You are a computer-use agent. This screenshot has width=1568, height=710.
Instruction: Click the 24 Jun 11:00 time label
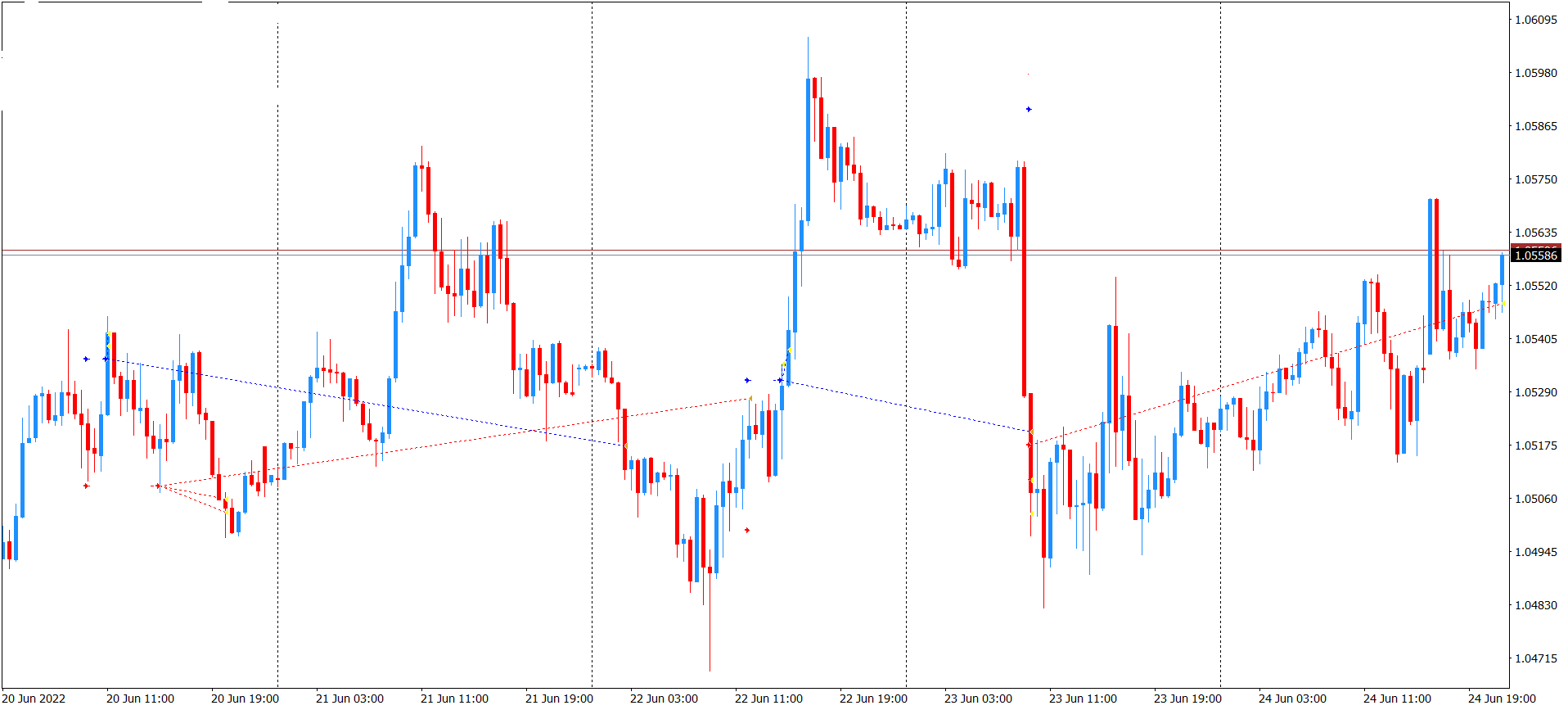(x=1397, y=699)
